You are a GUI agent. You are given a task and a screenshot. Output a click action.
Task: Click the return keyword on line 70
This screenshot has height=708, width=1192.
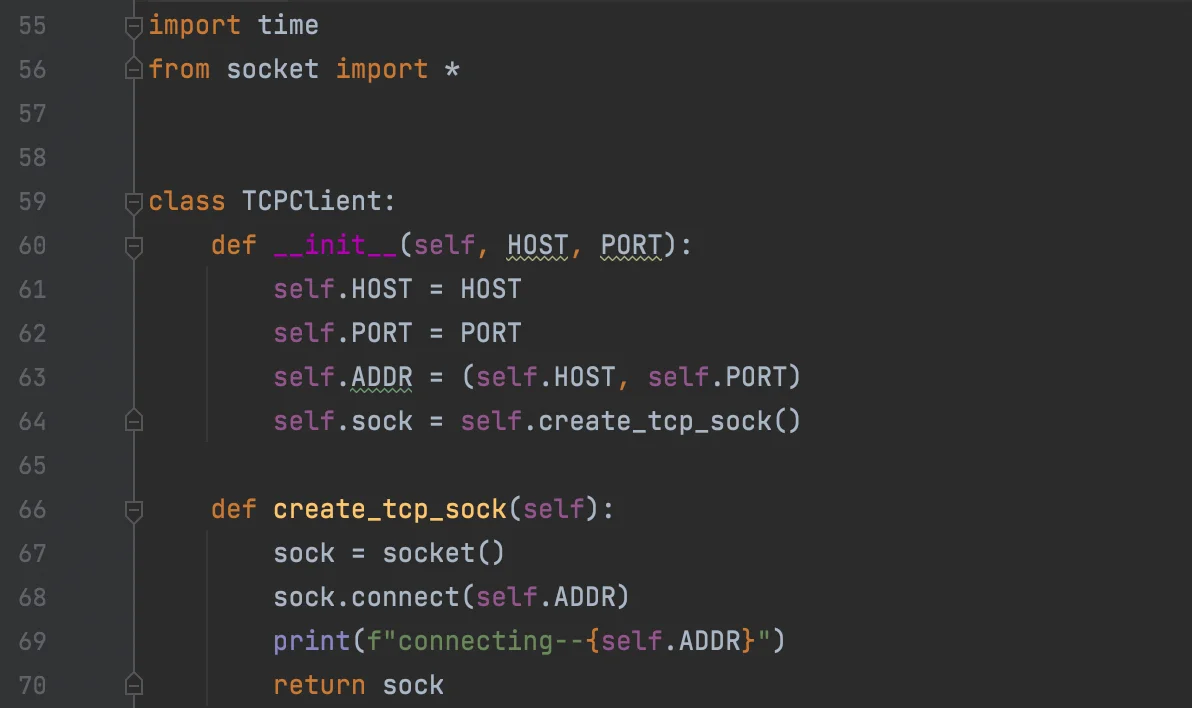(319, 686)
